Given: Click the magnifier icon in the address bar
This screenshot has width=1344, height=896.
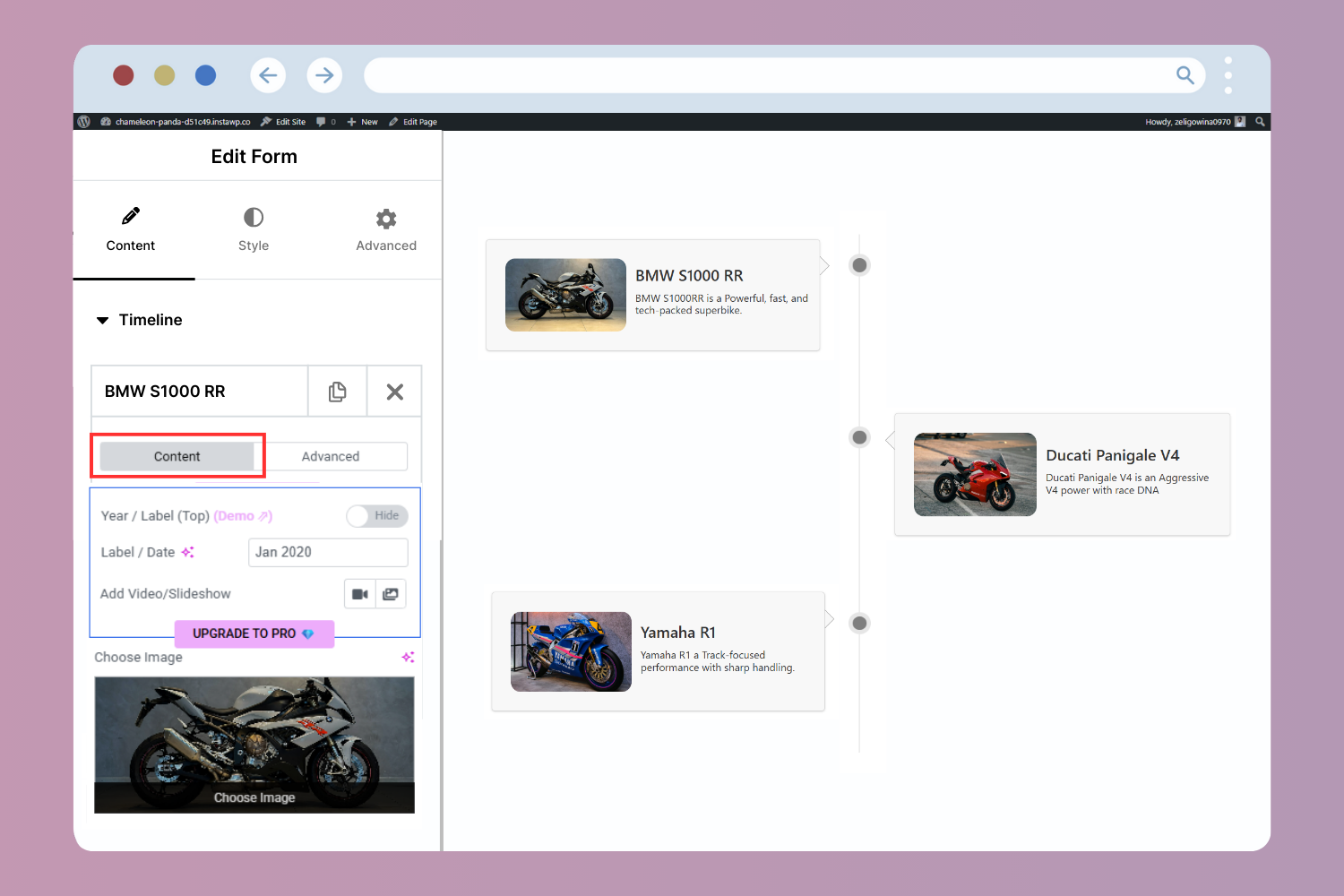Looking at the screenshot, I should (1185, 75).
